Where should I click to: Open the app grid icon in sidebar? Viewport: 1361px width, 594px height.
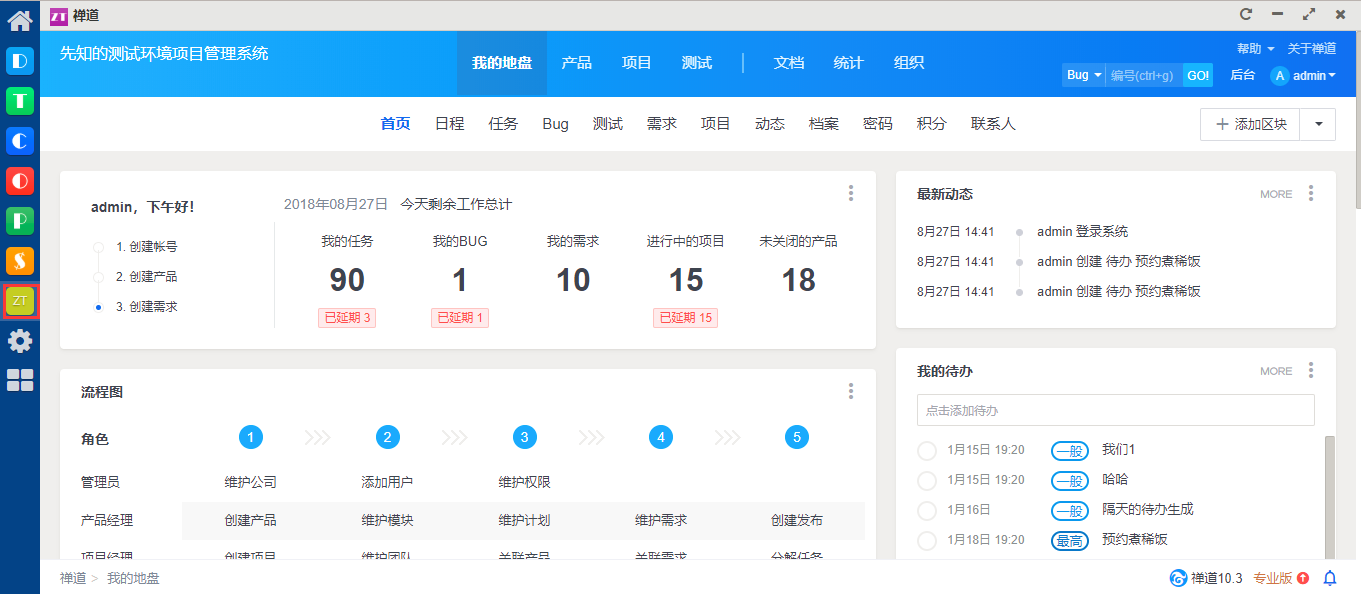[20, 380]
